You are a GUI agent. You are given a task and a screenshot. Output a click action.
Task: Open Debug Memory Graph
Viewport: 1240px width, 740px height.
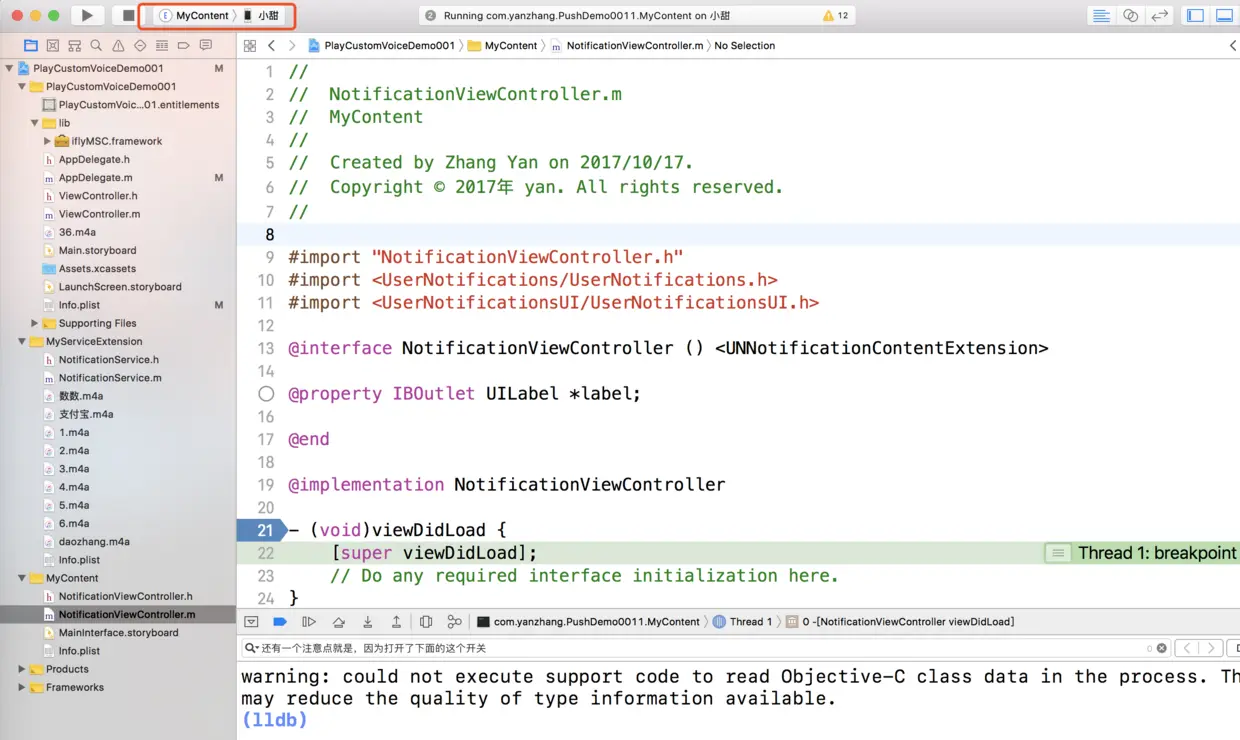455,622
